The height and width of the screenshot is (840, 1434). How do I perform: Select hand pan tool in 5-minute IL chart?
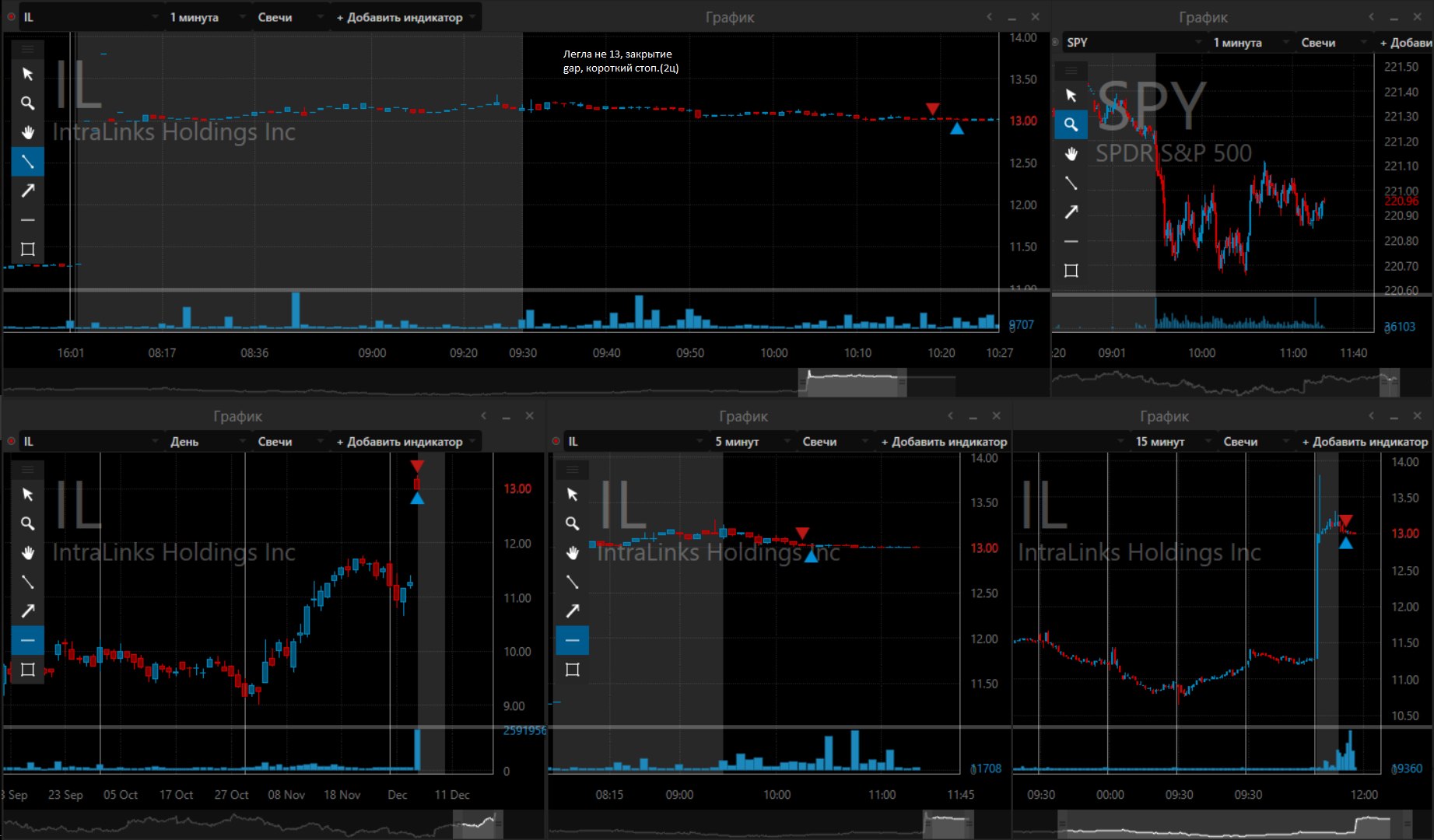pos(573,553)
